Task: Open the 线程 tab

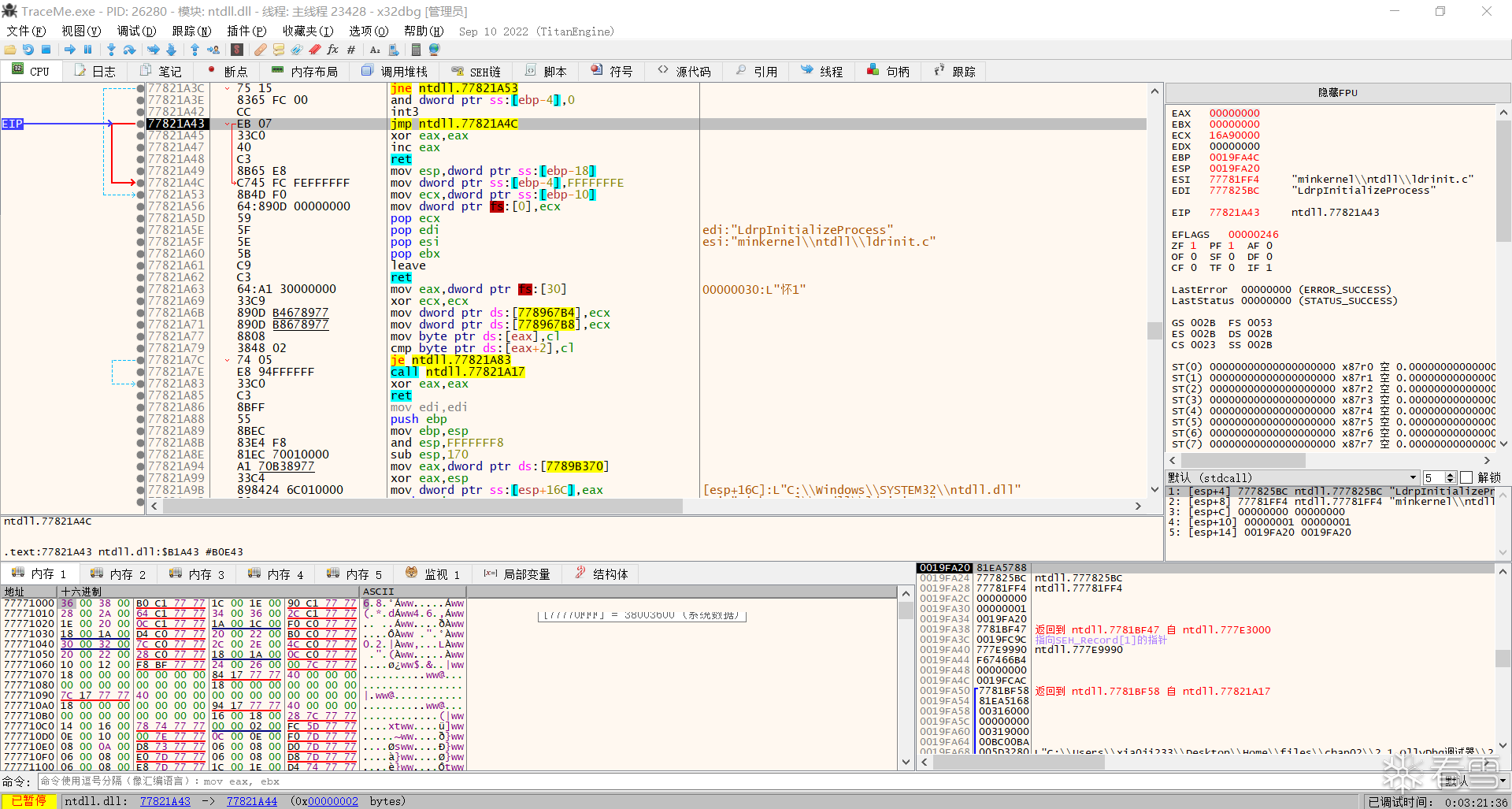Action: (x=822, y=72)
